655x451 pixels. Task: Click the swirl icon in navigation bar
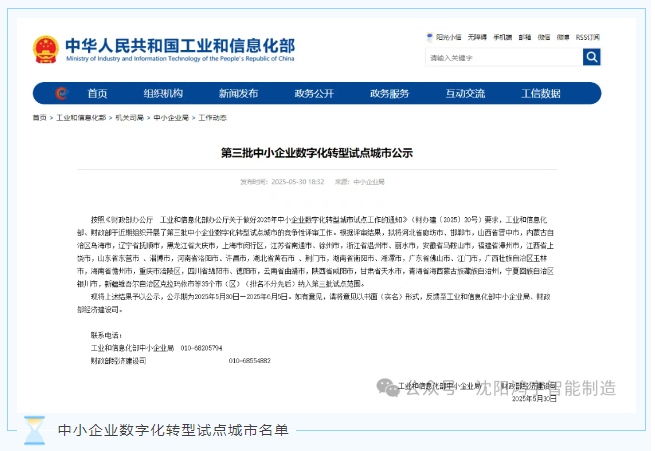pyautogui.click(x=61, y=93)
